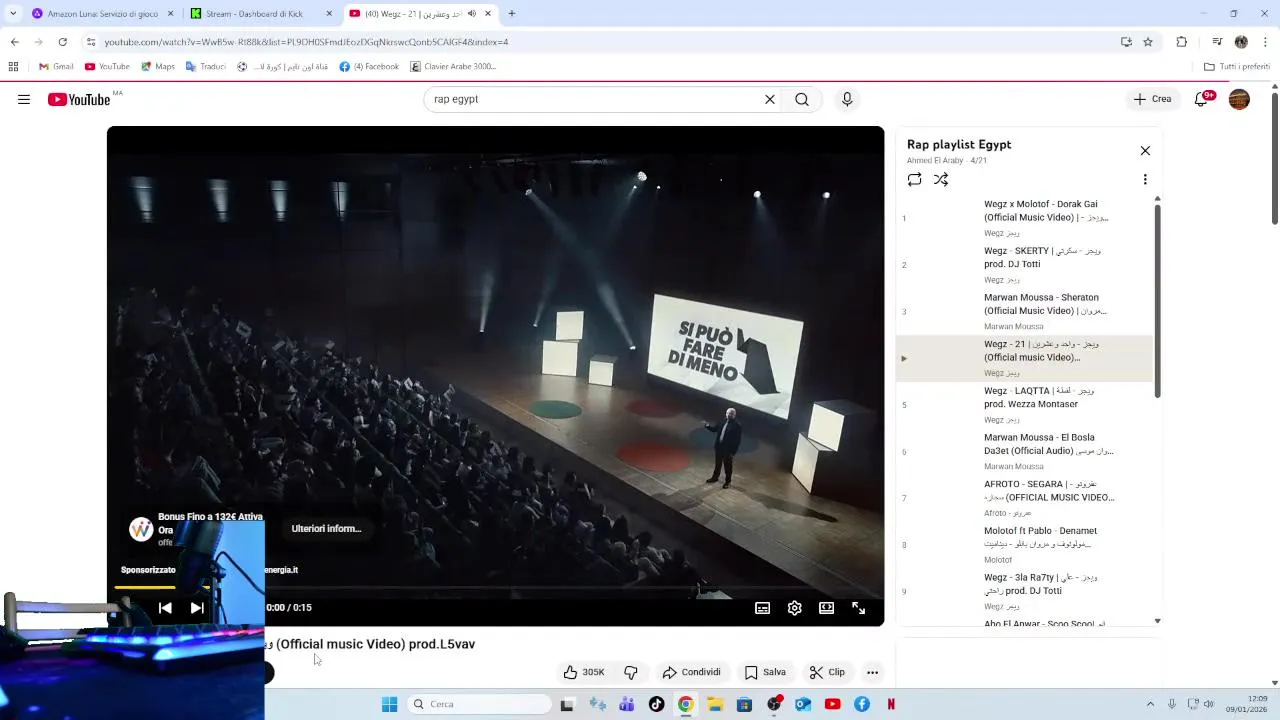This screenshot has height=720, width=1280.
Task: Open TikTok from the taskbar
Action: click(x=656, y=704)
